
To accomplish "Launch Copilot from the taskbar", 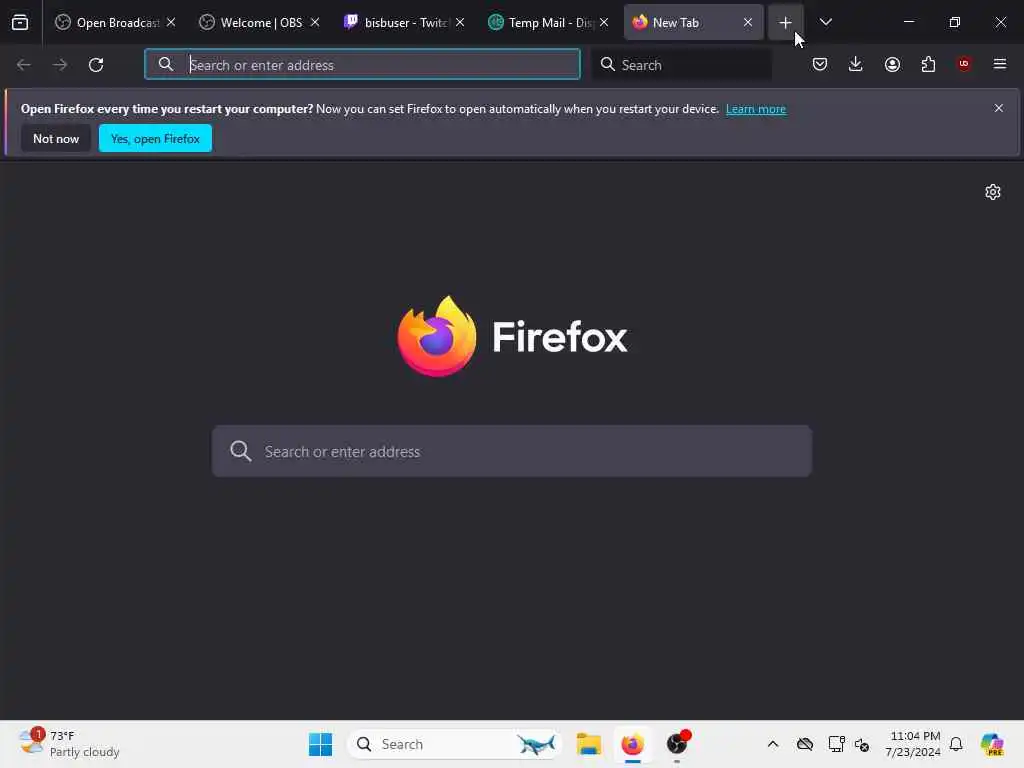I will [x=992, y=744].
